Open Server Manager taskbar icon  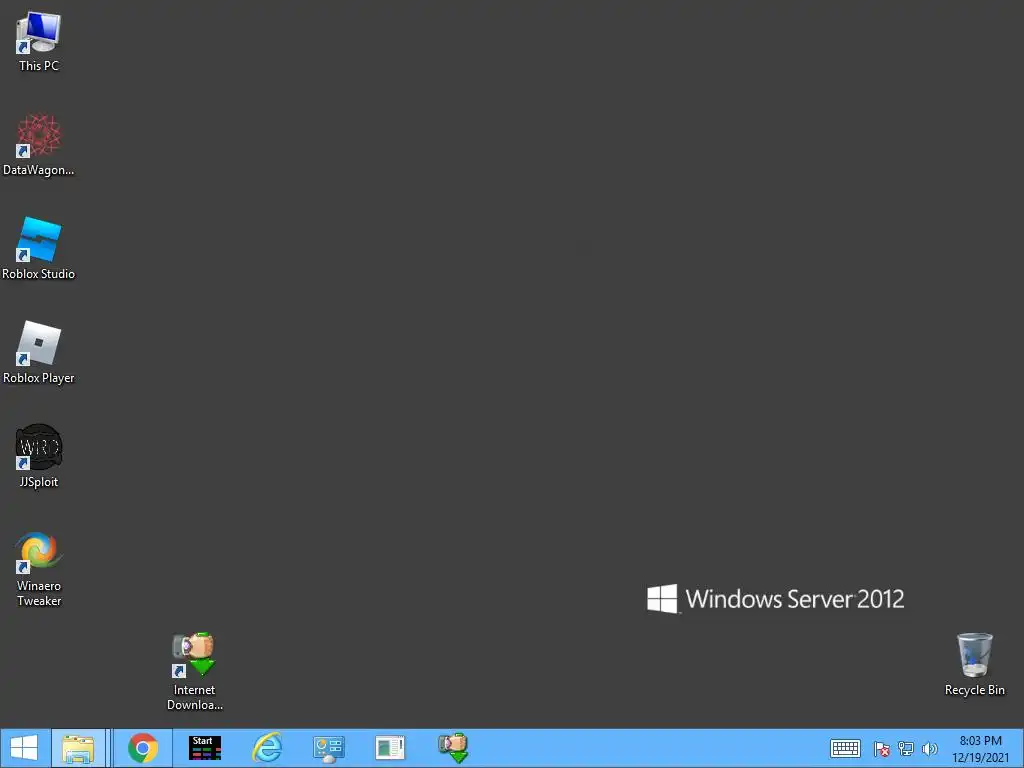coord(390,748)
